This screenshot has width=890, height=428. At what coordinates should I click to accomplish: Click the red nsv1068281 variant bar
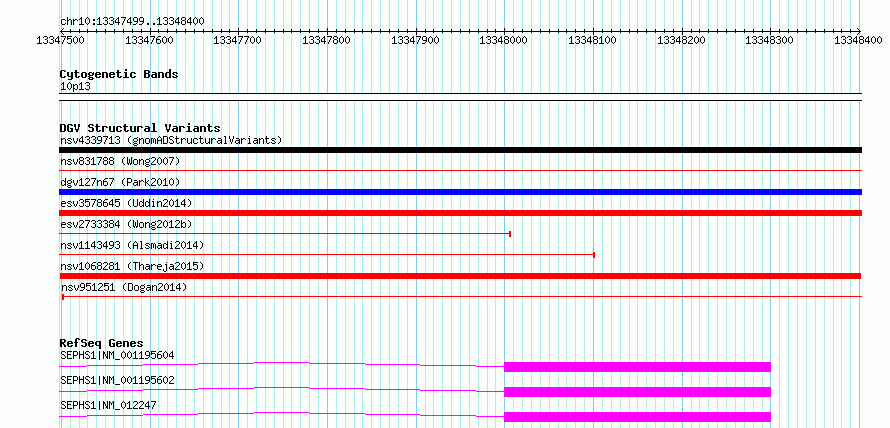pyautogui.click(x=460, y=276)
